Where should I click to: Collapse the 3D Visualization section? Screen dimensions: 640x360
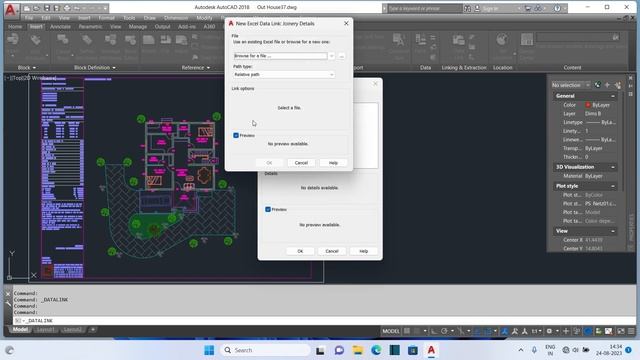613,167
